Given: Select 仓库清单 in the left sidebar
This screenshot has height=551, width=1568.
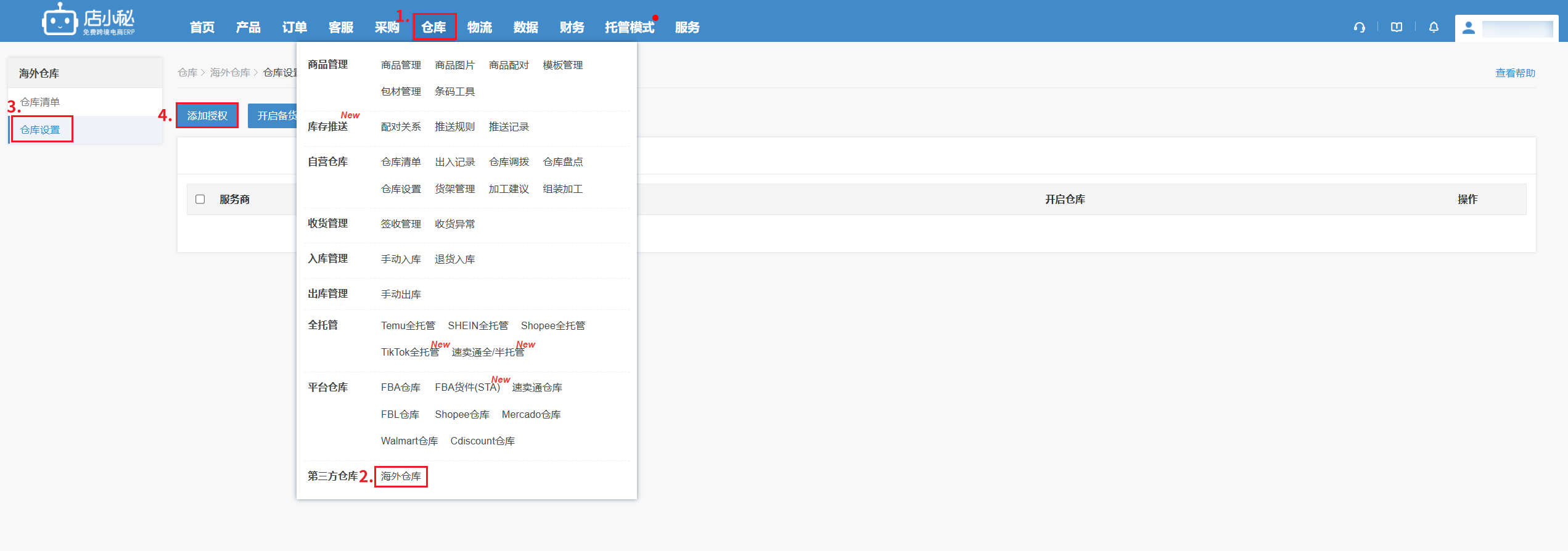Looking at the screenshot, I should click(40, 102).
